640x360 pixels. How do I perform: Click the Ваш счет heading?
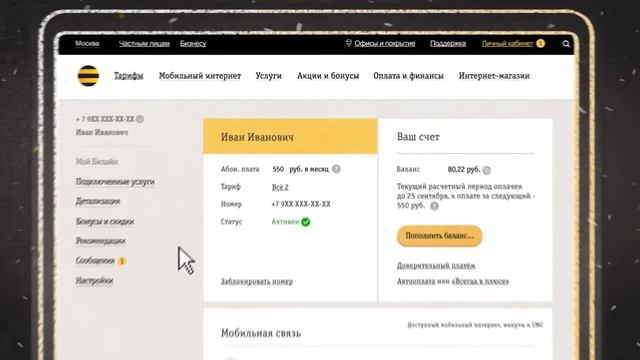coord(418,137)
